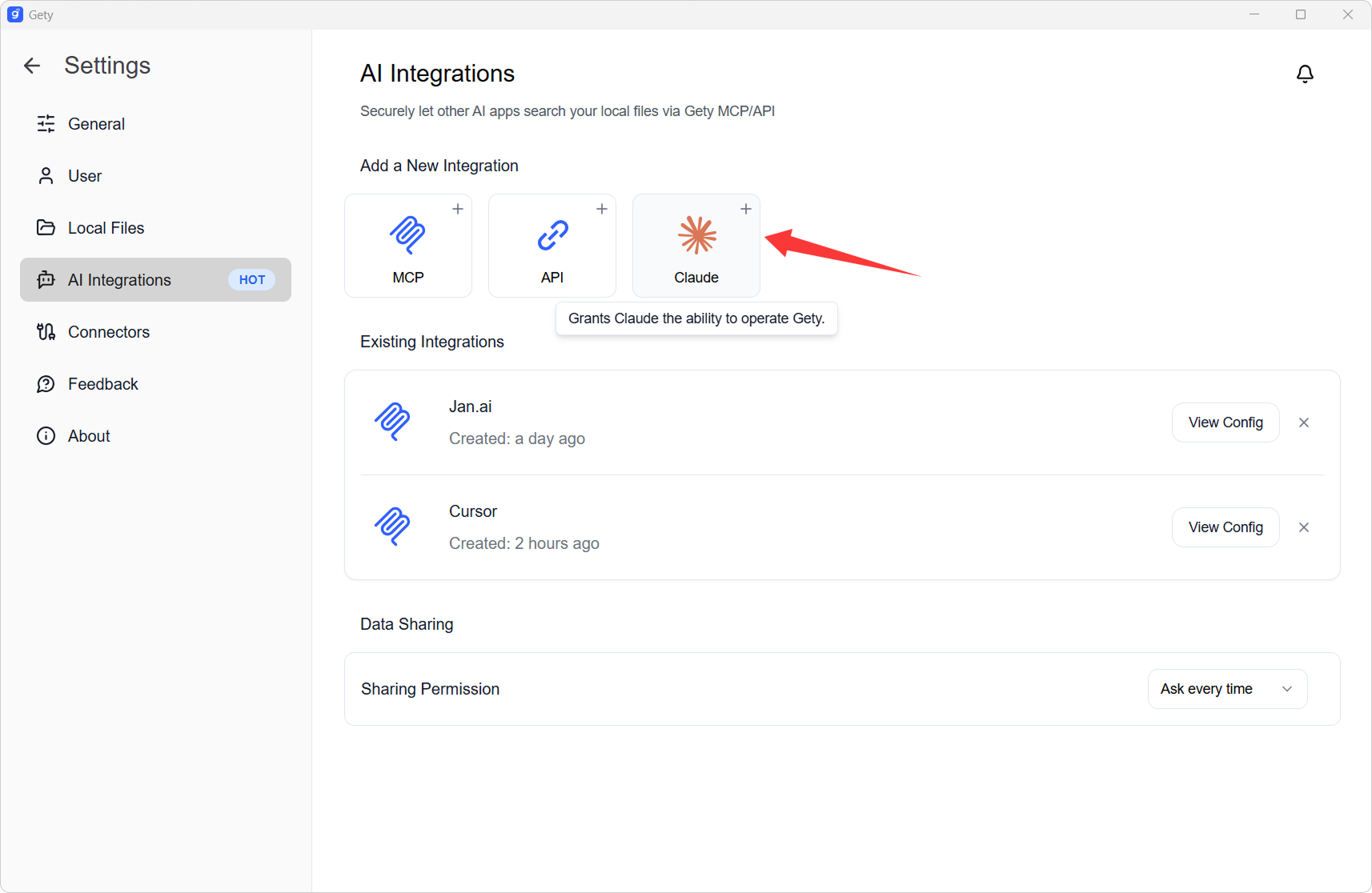Click the 'Cursor' integration name
Screen dimensions: 1372x893
[473, 511]
